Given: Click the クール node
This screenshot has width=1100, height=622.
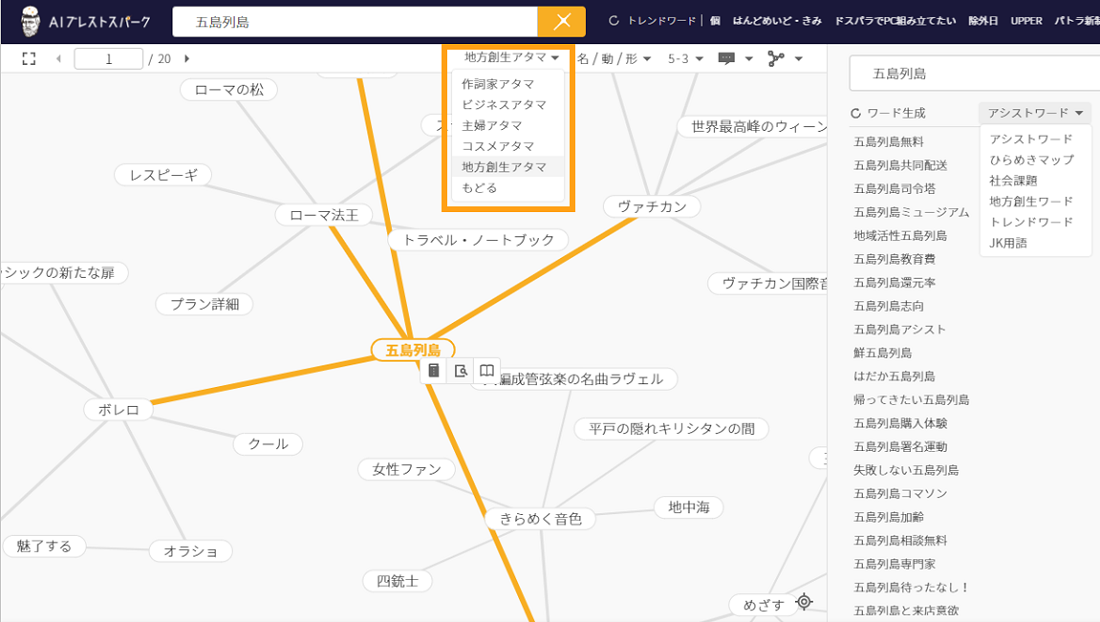Looking at the screenshot, I should coord(268,444).
